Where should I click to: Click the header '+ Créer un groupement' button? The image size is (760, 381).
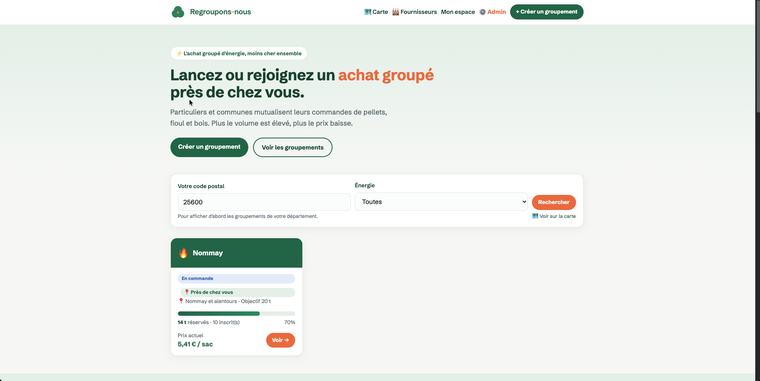(x=546, y=12)
